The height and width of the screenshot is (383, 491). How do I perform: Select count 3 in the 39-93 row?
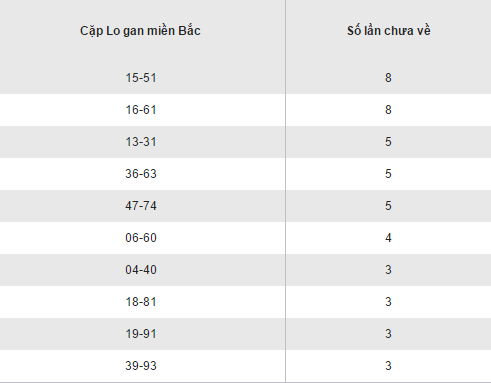pos(388,366)
